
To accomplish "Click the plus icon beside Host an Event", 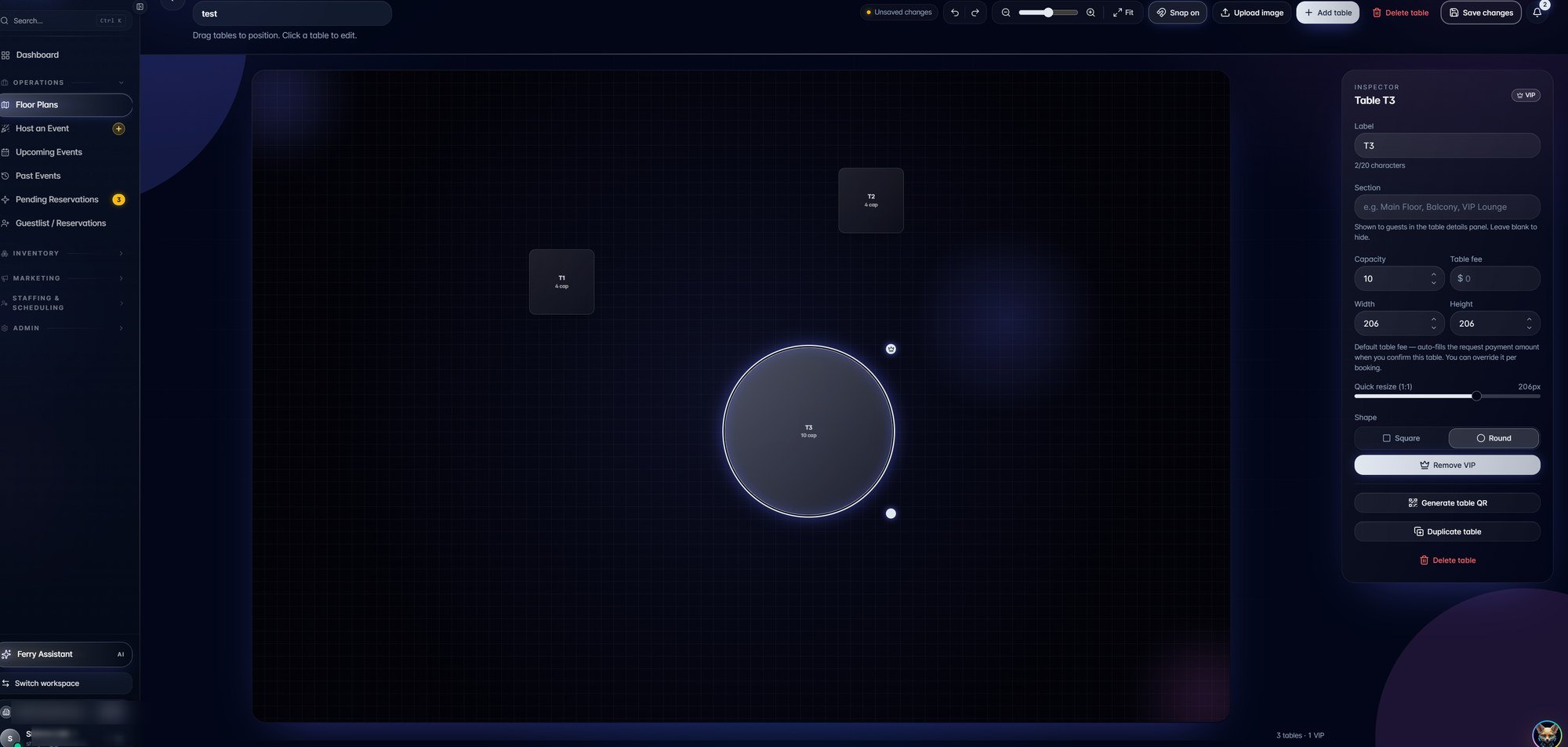I will (118, 129).
